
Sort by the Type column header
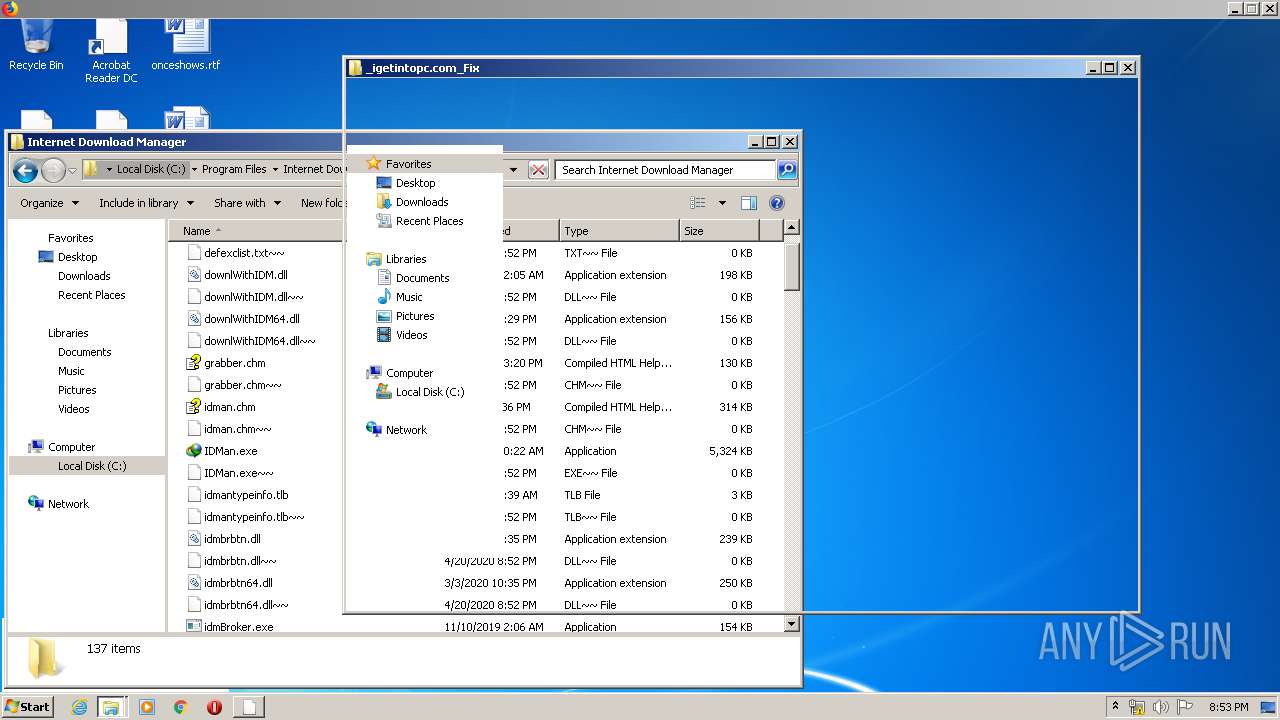(x=619, y=231)
